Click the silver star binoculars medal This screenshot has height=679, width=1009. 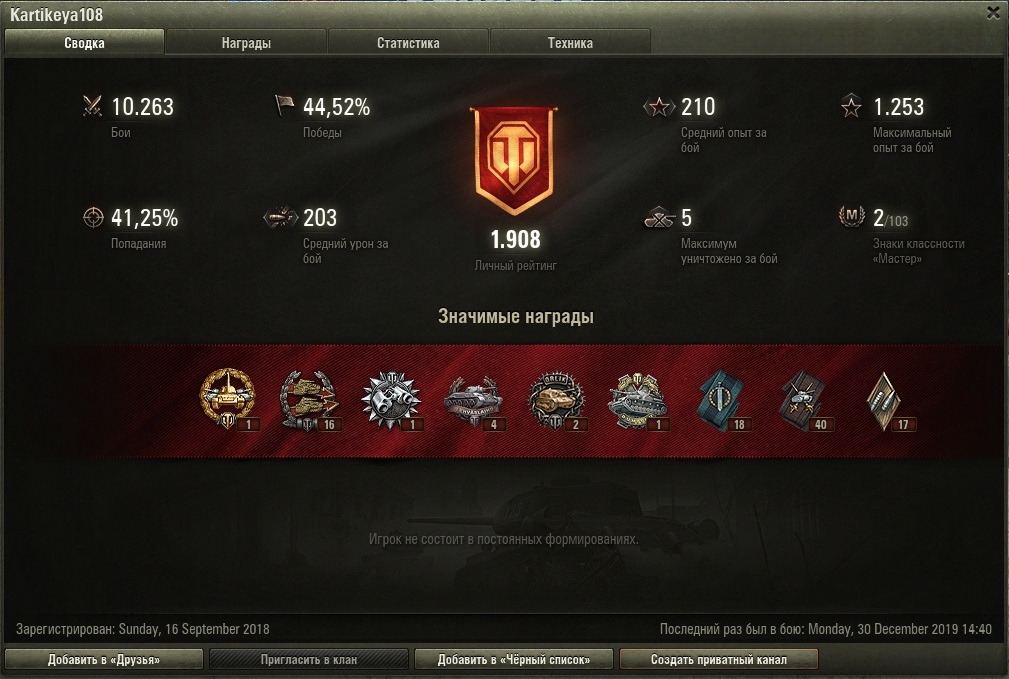[391, 400]
